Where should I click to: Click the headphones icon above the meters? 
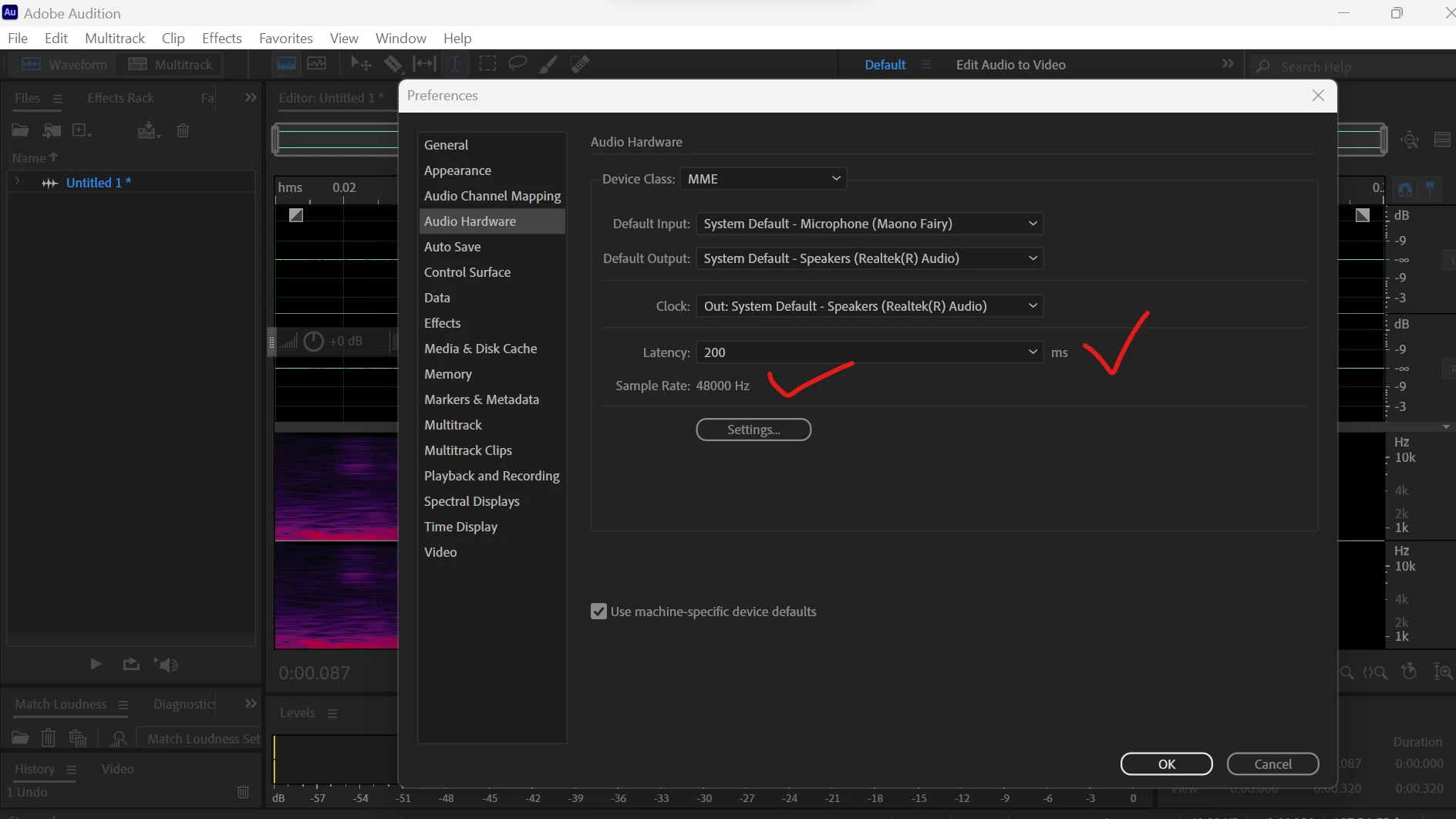point(1405,189)
